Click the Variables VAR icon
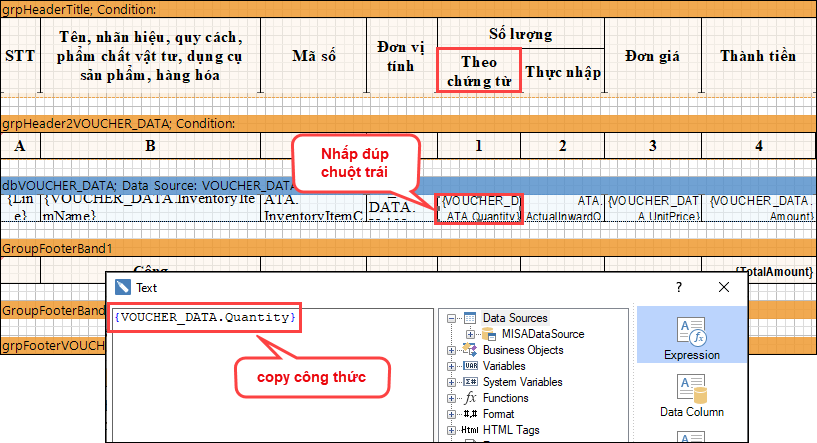Screen dimensions: 817x443 pos(471,366)
